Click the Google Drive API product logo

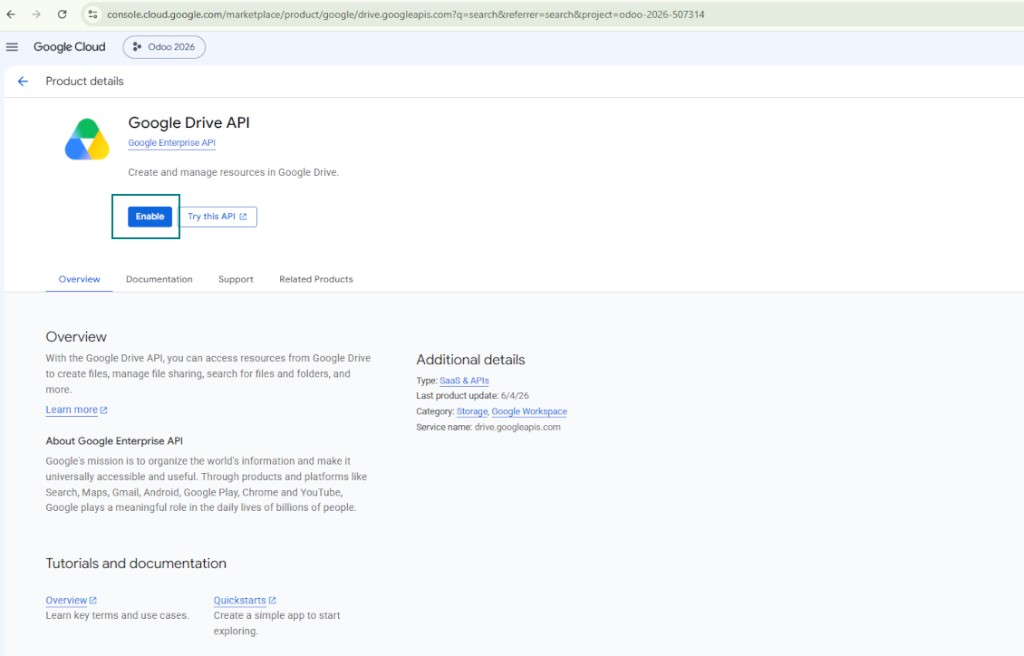[x=87, y=139]
